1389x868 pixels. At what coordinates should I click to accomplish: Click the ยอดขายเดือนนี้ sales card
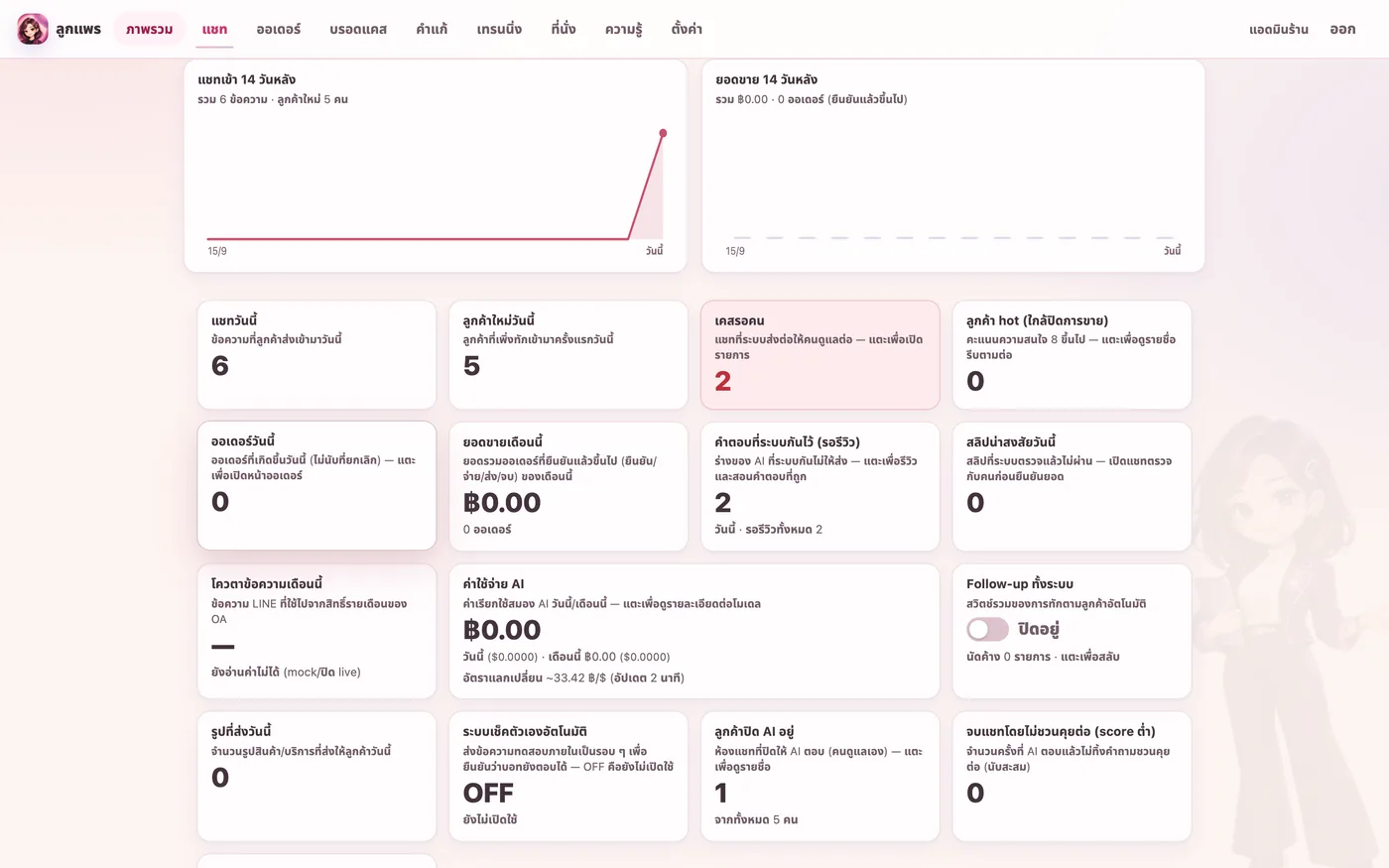(568, 486)
